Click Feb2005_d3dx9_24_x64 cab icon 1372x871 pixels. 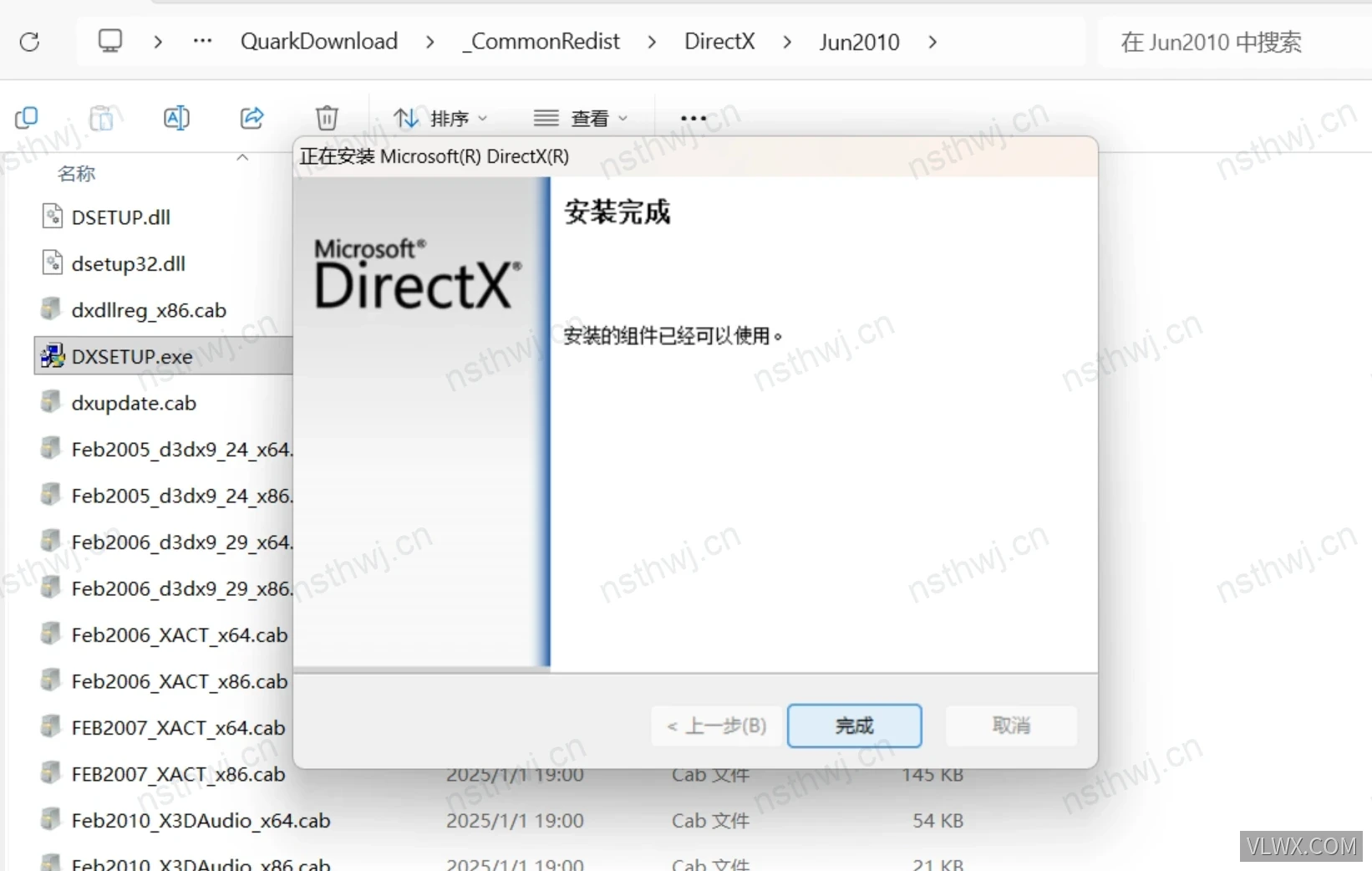click(51, 448)
